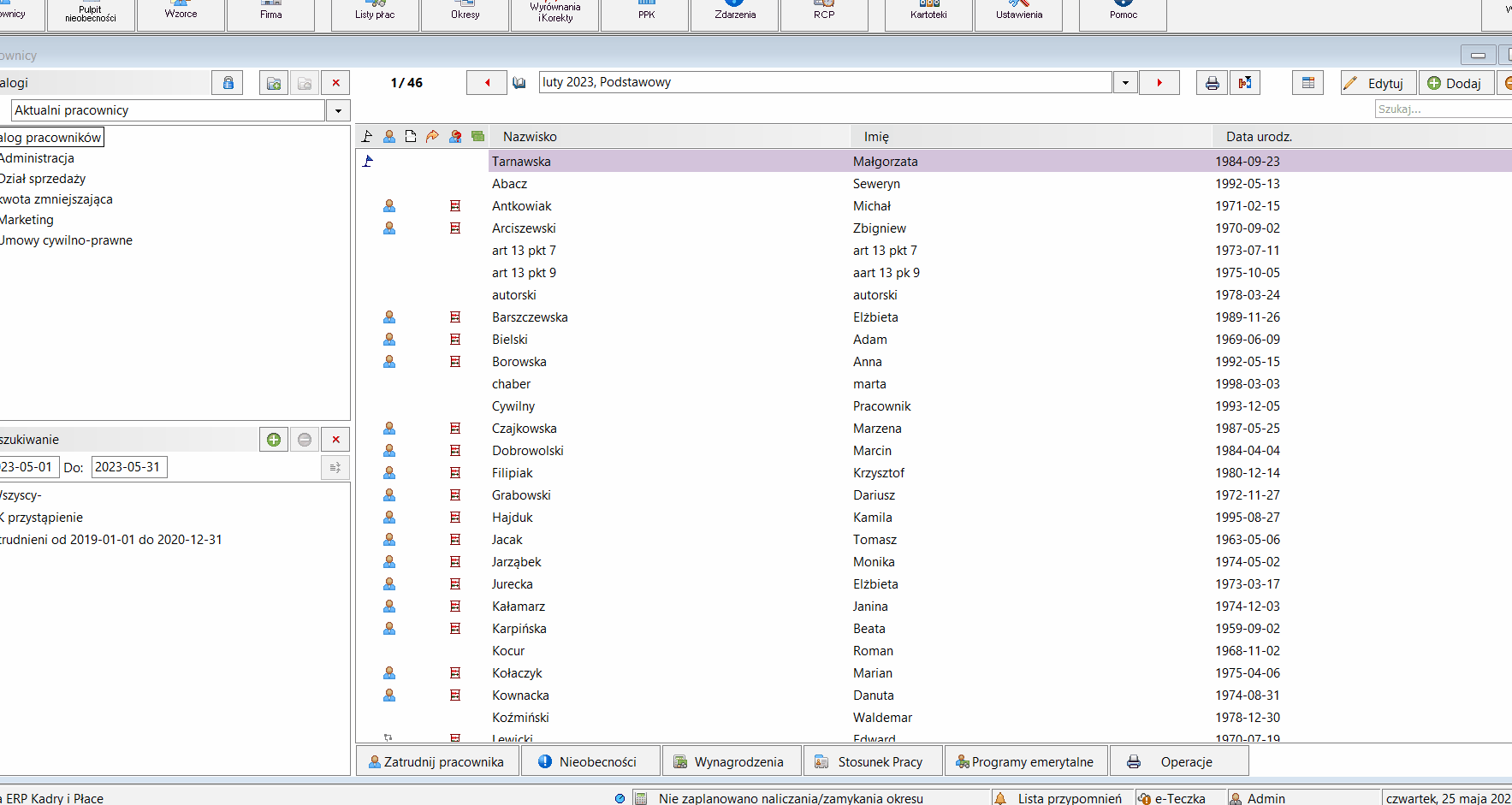Click the column layout icon beside Edytuj

[x=1307, y=83]
